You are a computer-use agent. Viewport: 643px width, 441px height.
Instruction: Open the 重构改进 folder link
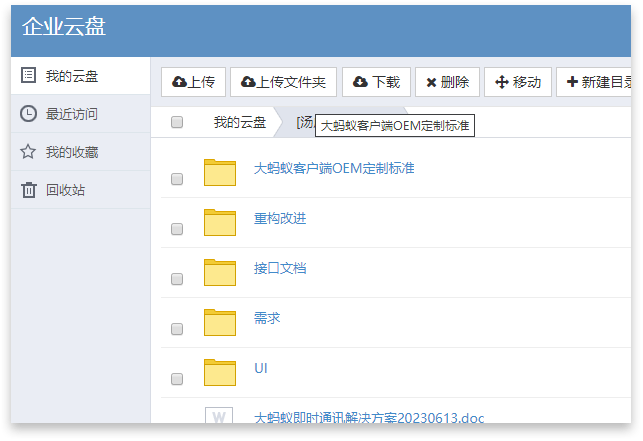pos(280,219)
